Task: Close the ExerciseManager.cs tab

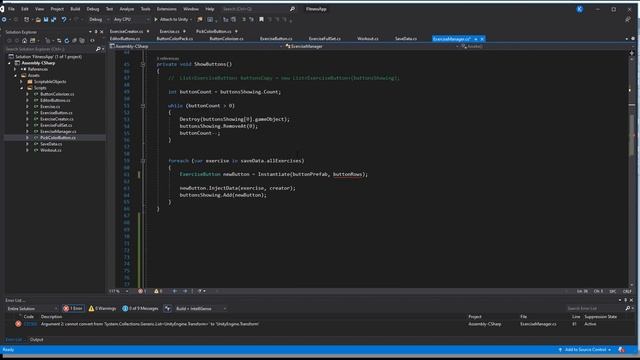Action: pyautogui.click(x=482, y=39)
